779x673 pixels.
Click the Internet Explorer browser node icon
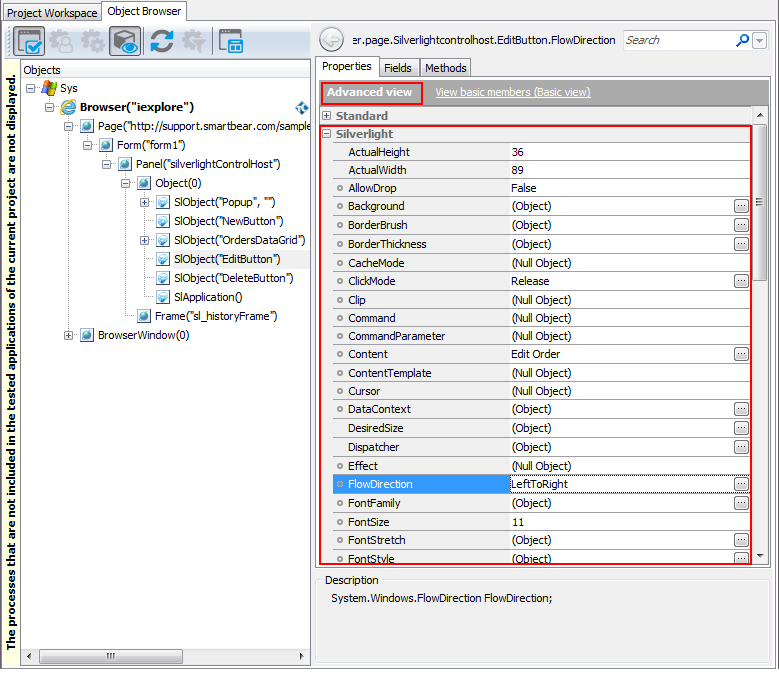68,107
